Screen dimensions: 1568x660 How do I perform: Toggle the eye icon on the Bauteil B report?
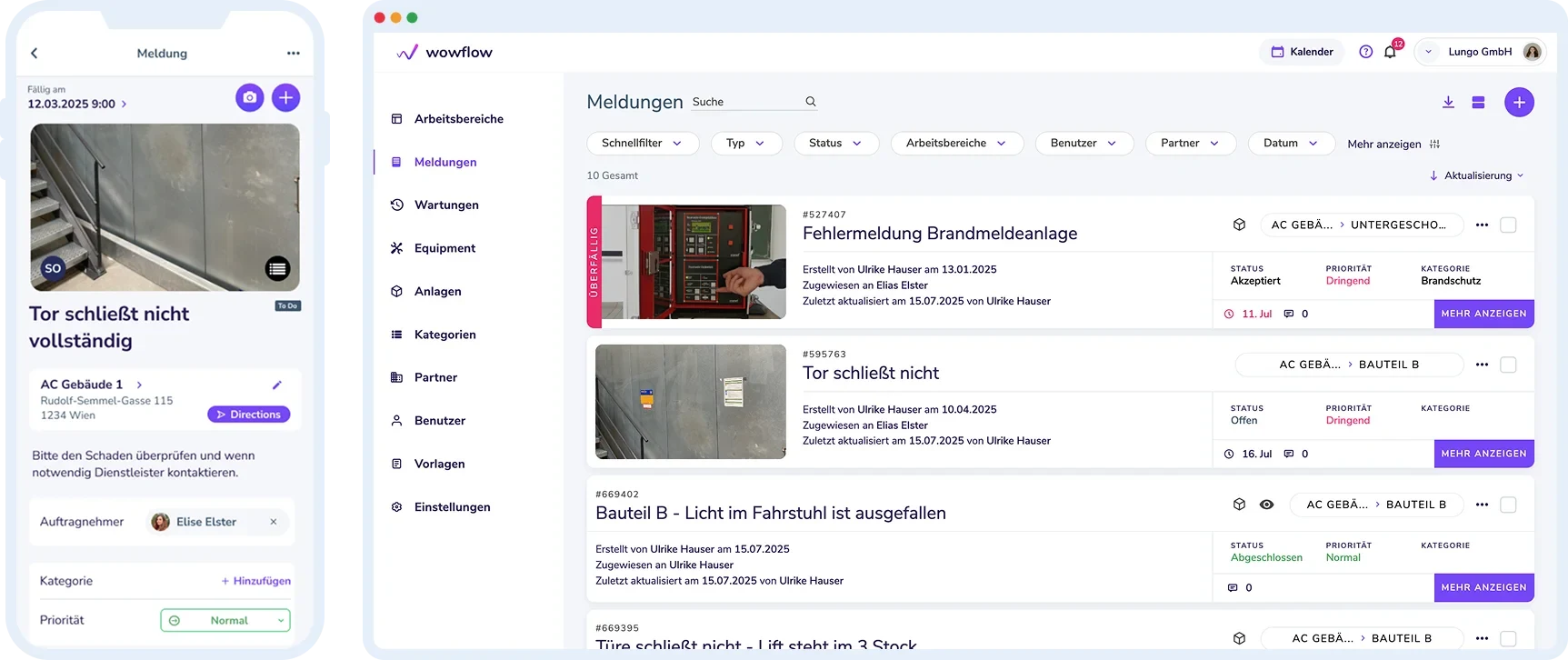point(1266,505)
